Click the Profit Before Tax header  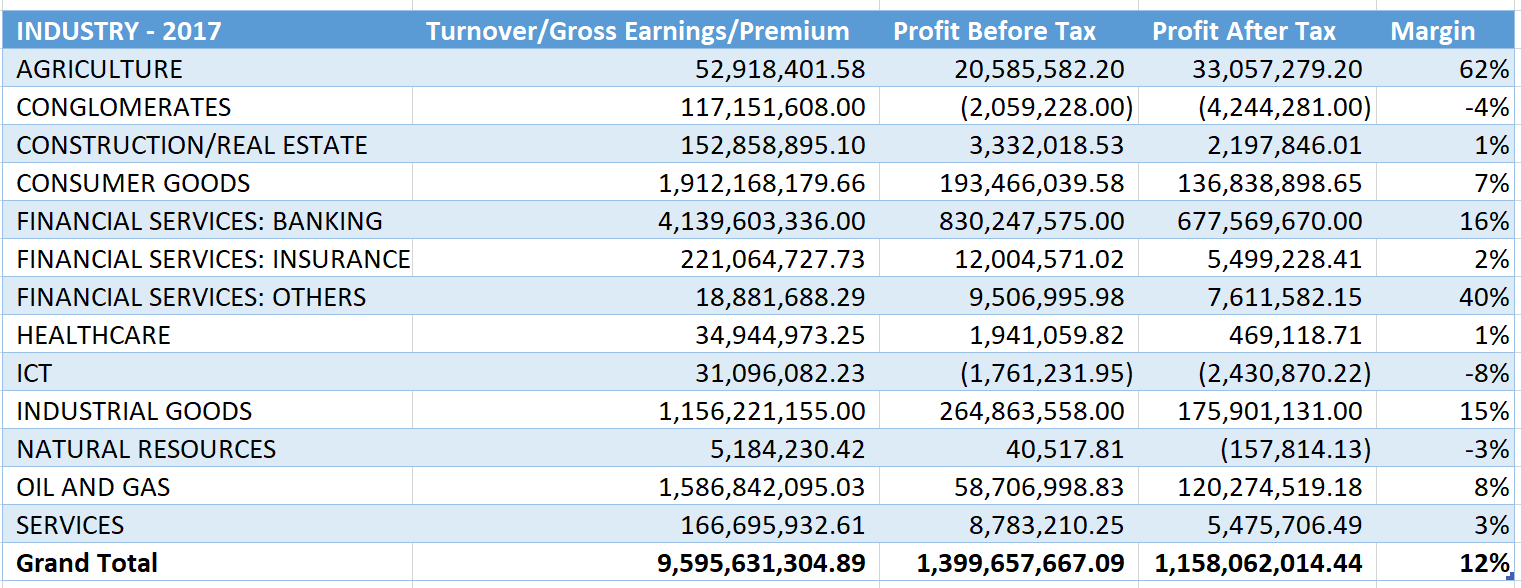[x=994, y=31]
